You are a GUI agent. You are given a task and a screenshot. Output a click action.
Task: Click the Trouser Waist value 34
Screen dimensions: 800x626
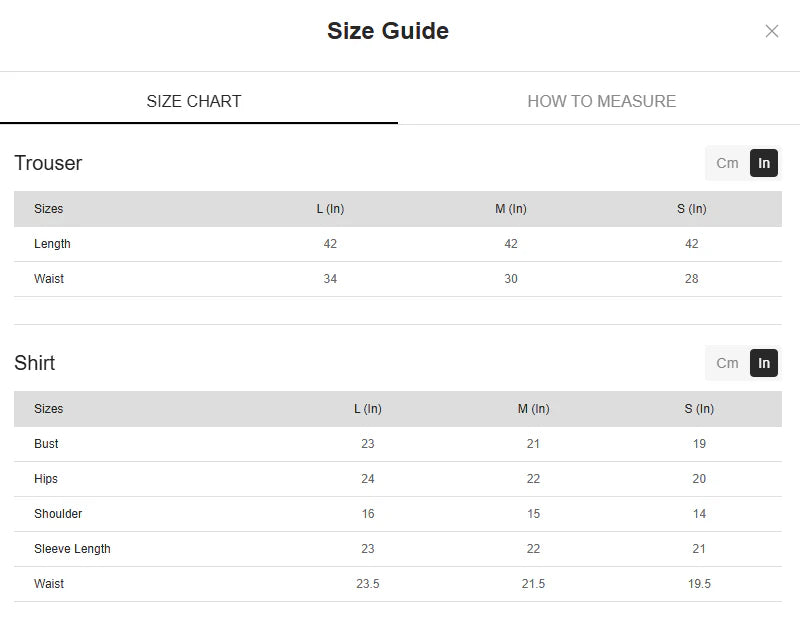pos(330,279)
